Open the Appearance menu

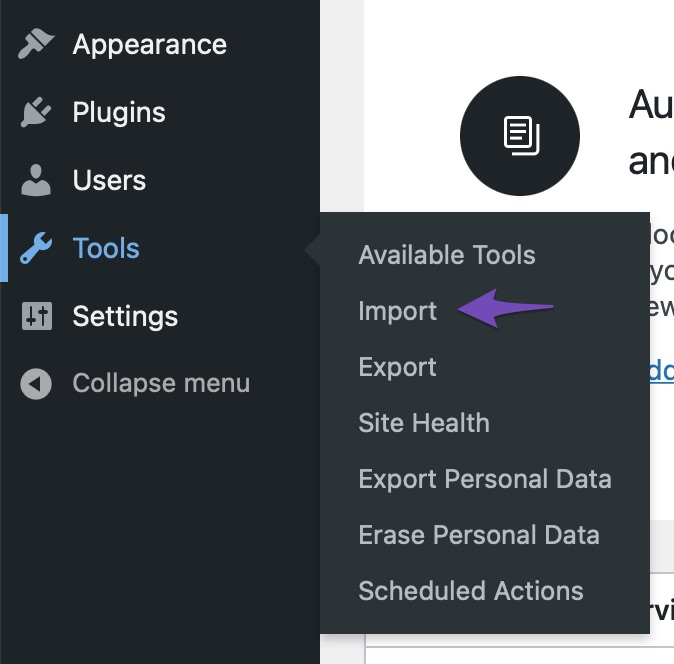point(150,44)
